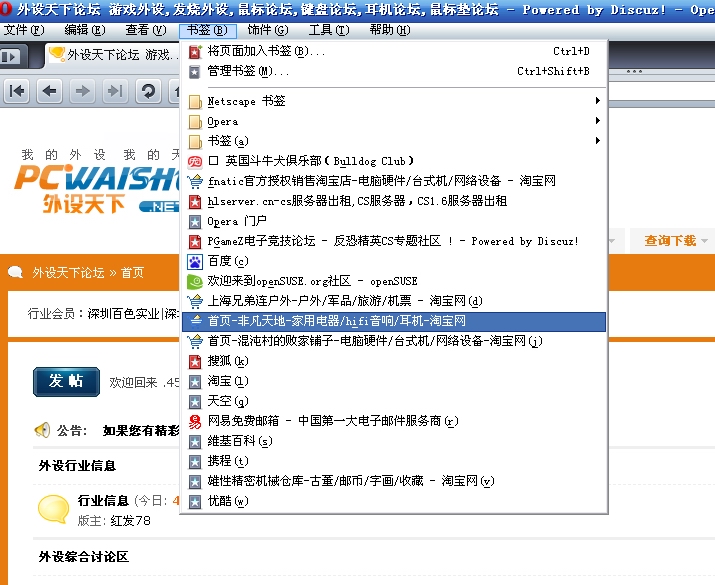
Task: Open the 淘宝(l) bookmark
Action: (x=394, y=382)
